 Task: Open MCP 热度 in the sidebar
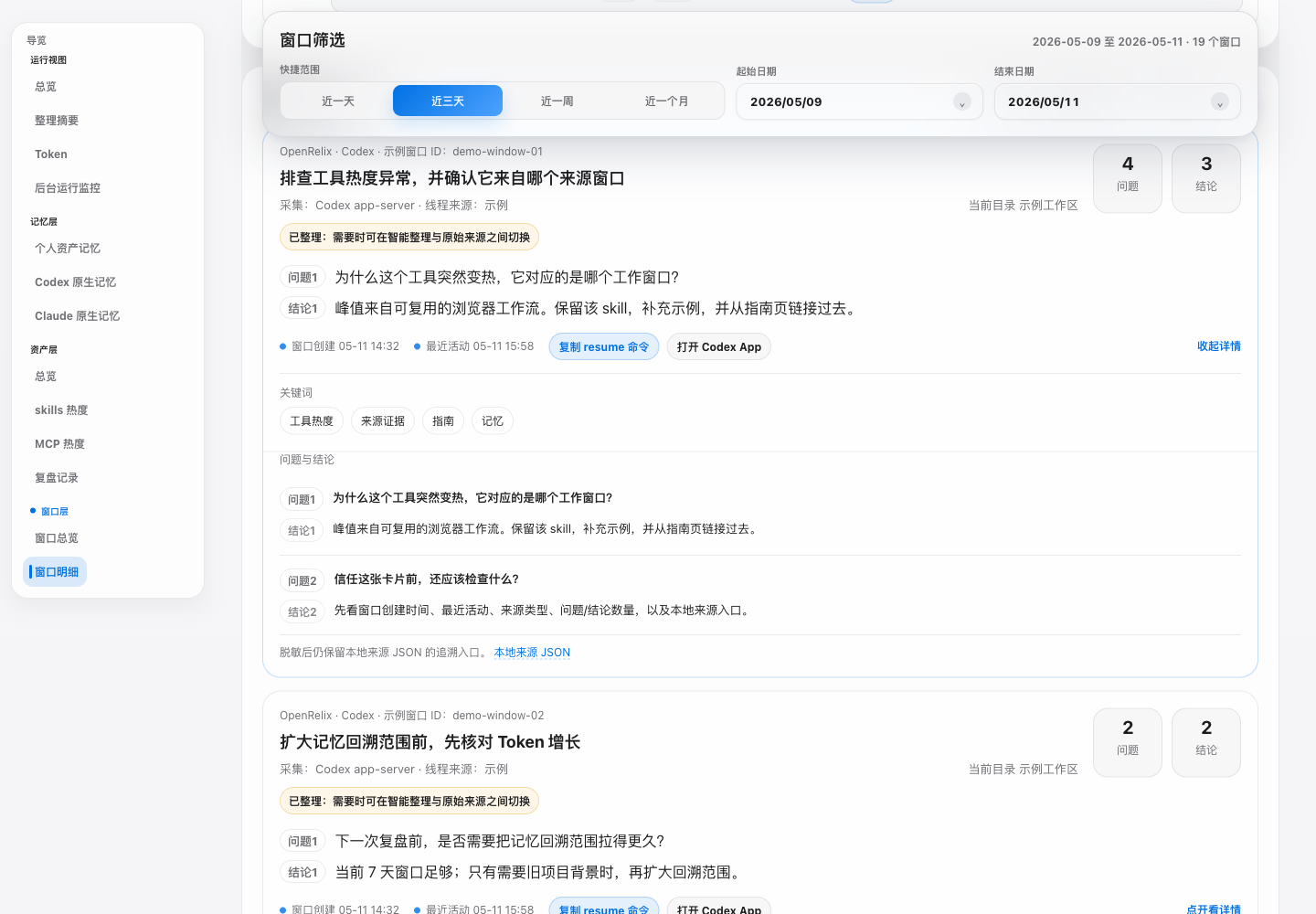[59, 444]
